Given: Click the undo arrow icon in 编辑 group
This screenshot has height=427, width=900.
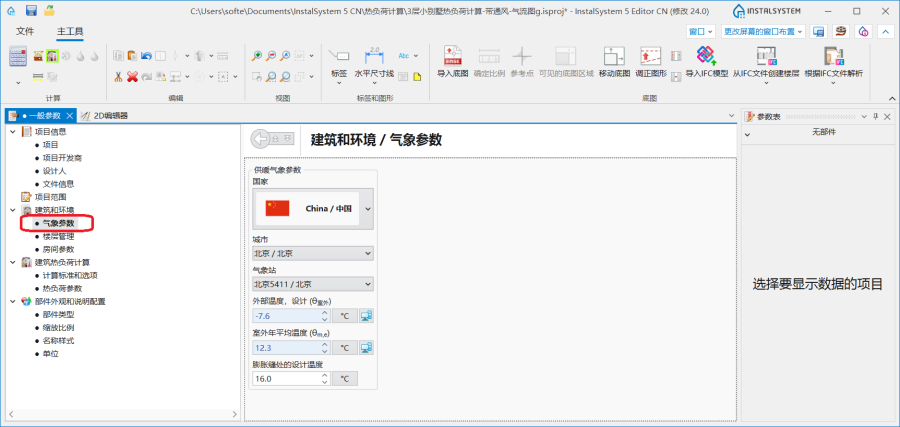Looking at the screenshot, I should pos(146,55).
